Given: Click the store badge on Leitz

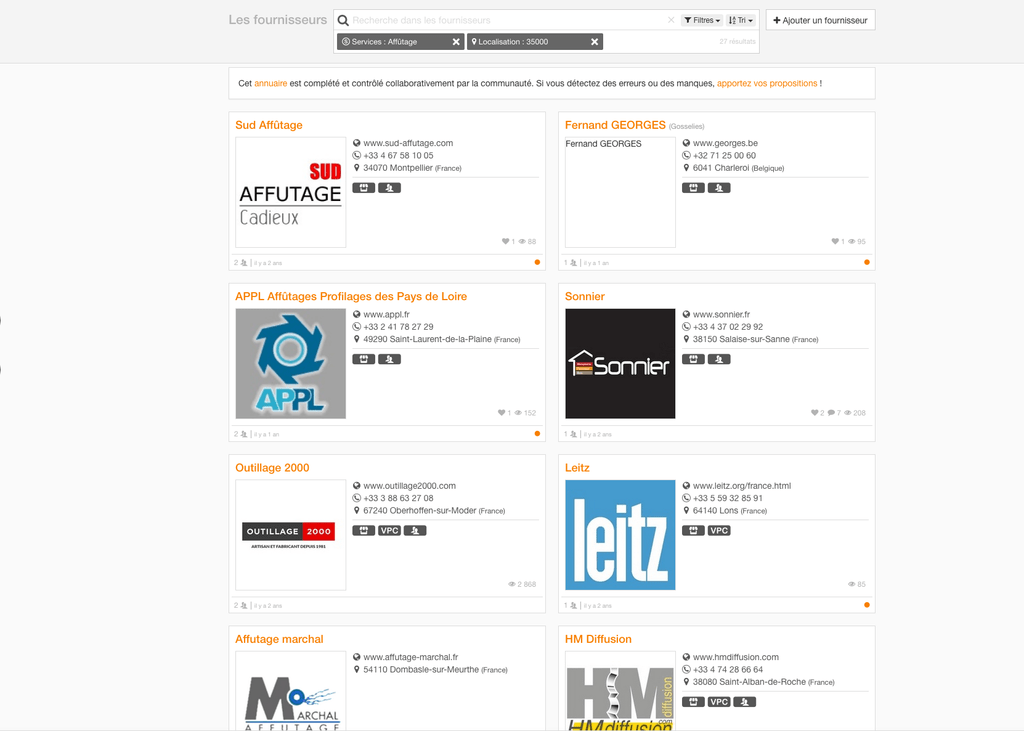Looking at the screenshot, I should tap(694, 530).
